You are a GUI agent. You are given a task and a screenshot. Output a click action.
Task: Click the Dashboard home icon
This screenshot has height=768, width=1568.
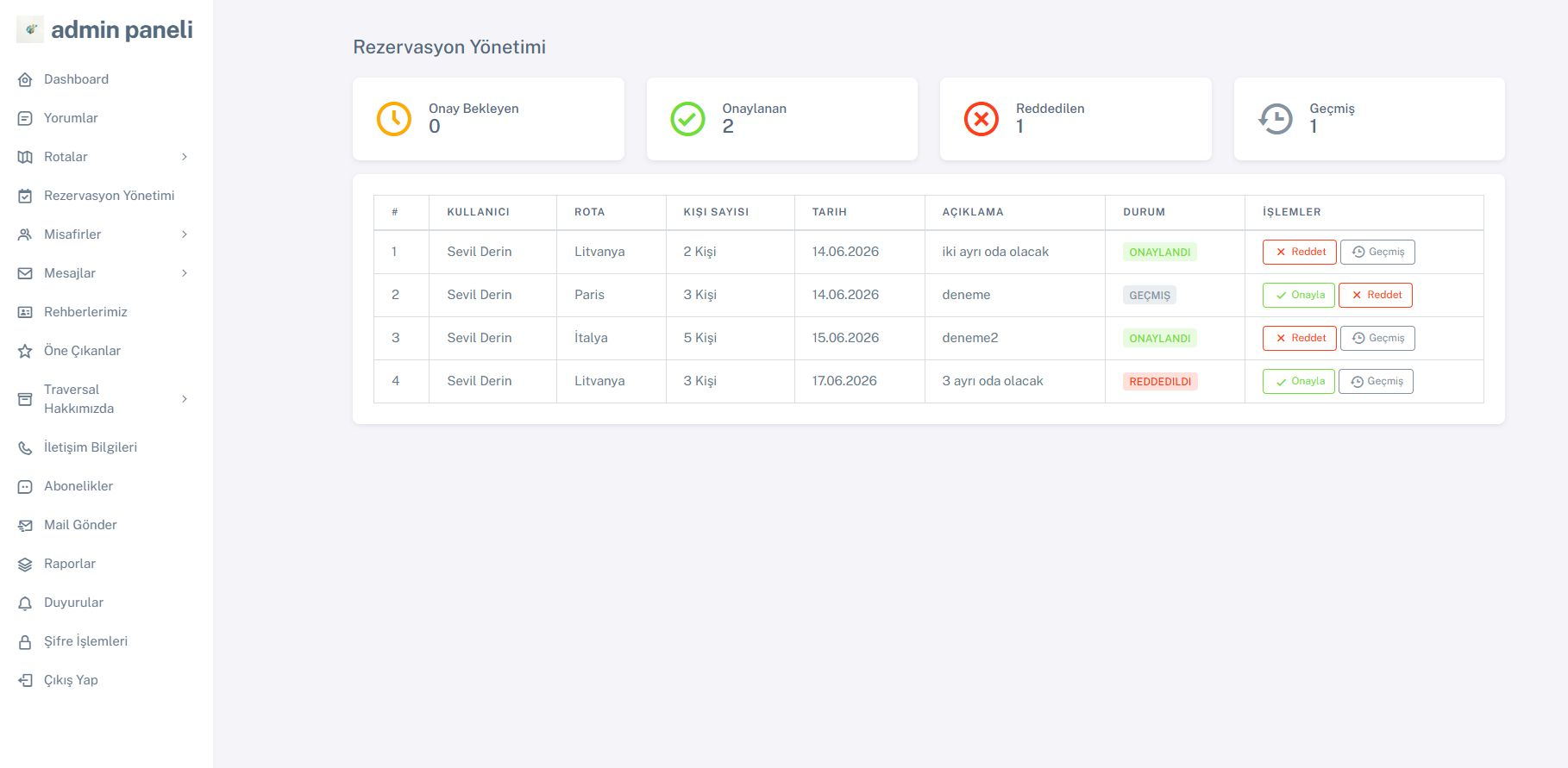coord(25,79)
